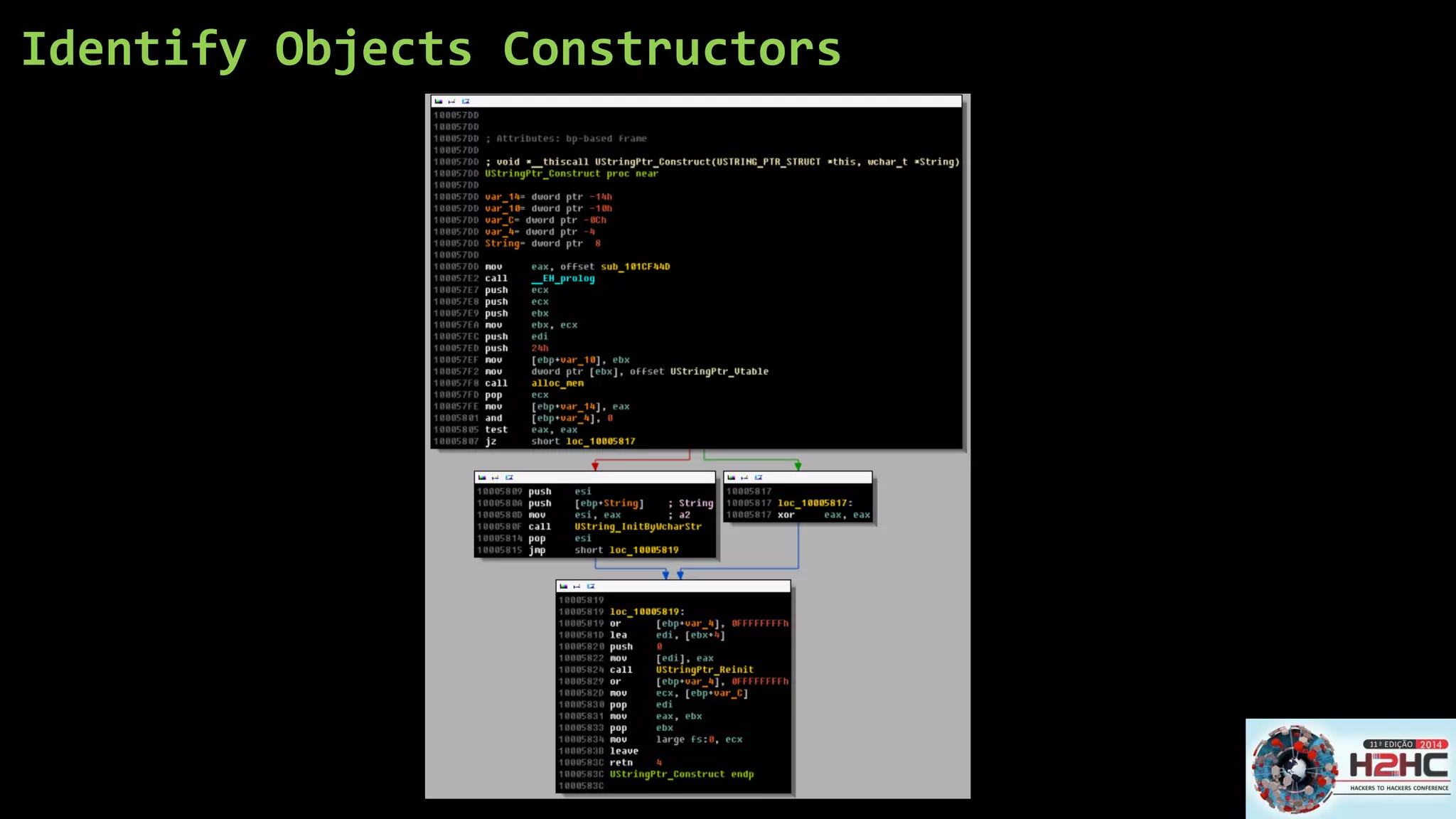Click the 'leave' instruction
Viewport: 1456px width, 819px height.
pyautogui.click(x=623, y=751)
